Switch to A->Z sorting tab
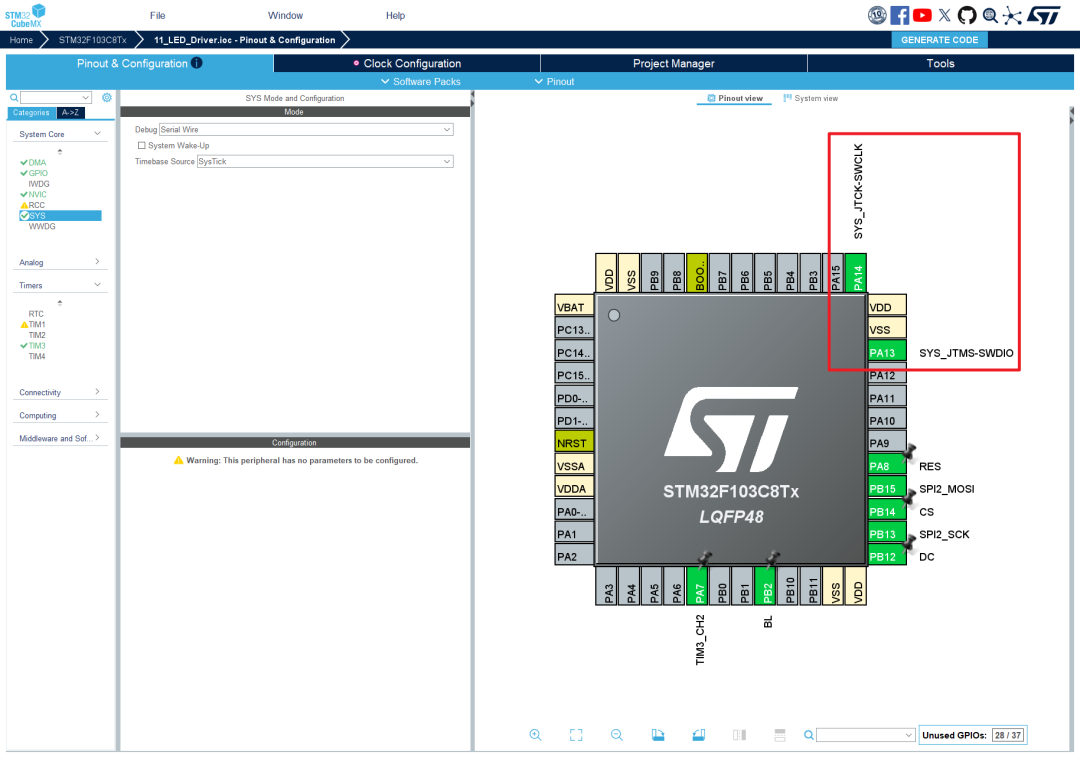This screenshot has height=758, width=1080. (70, 112)
